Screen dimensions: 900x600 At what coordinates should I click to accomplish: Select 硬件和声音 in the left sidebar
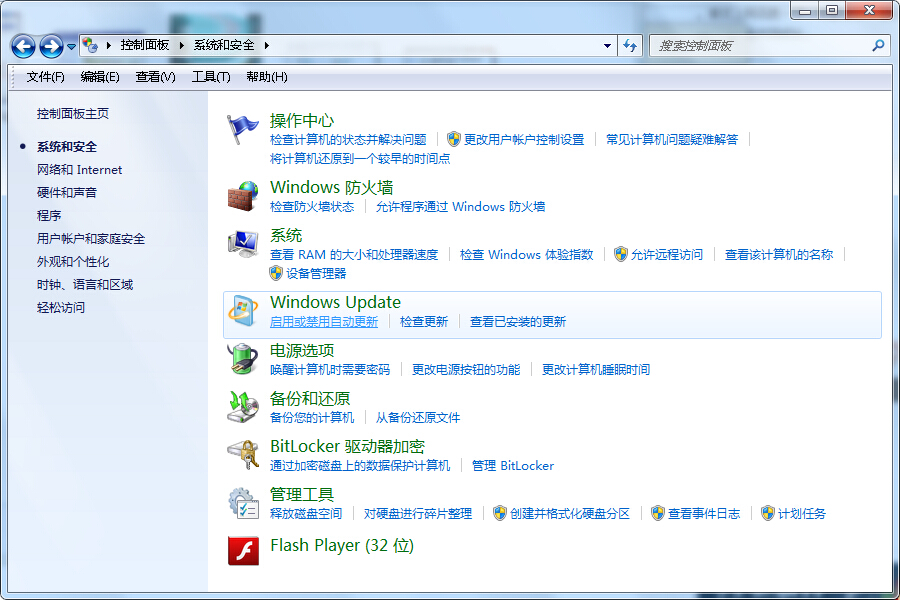pyautogui.click(x=67, y=193)
